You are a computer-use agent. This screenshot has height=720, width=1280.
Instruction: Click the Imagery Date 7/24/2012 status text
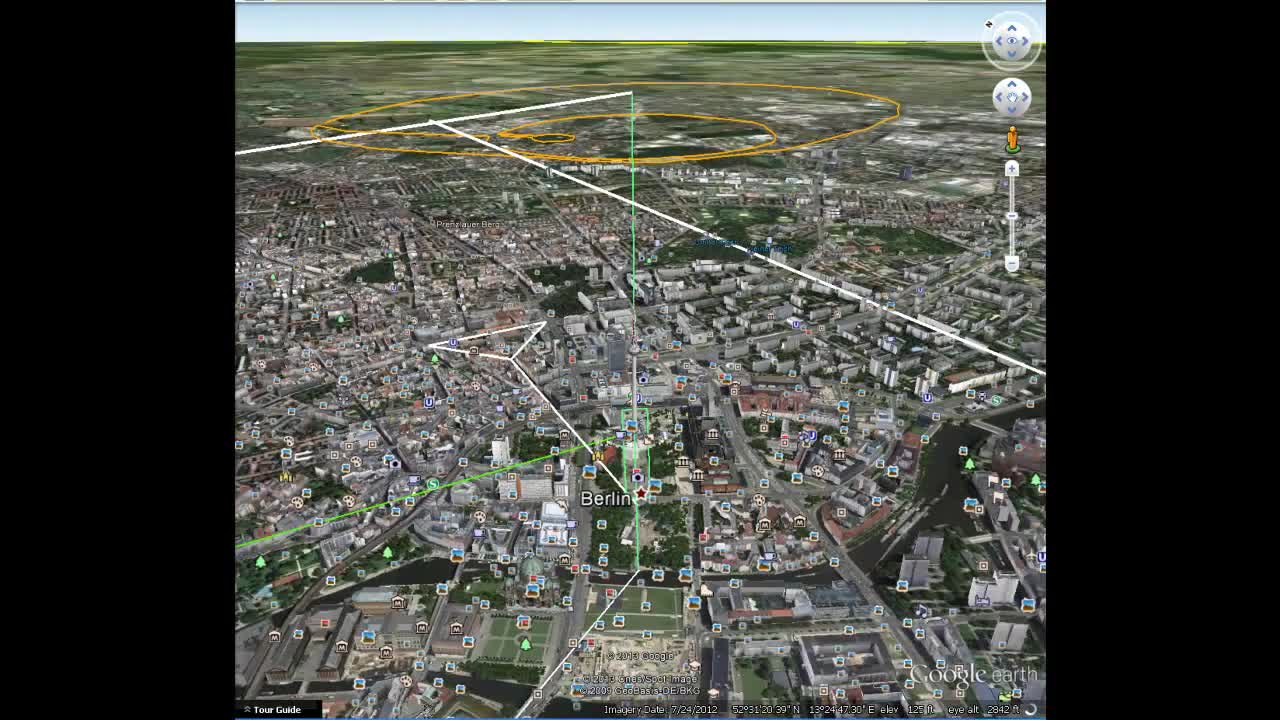pos(661,709)
